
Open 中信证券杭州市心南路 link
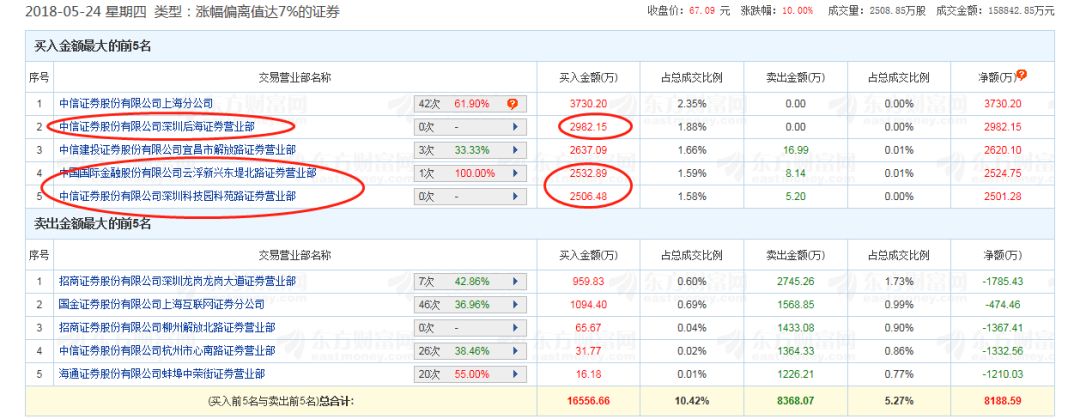pos(167,351)
